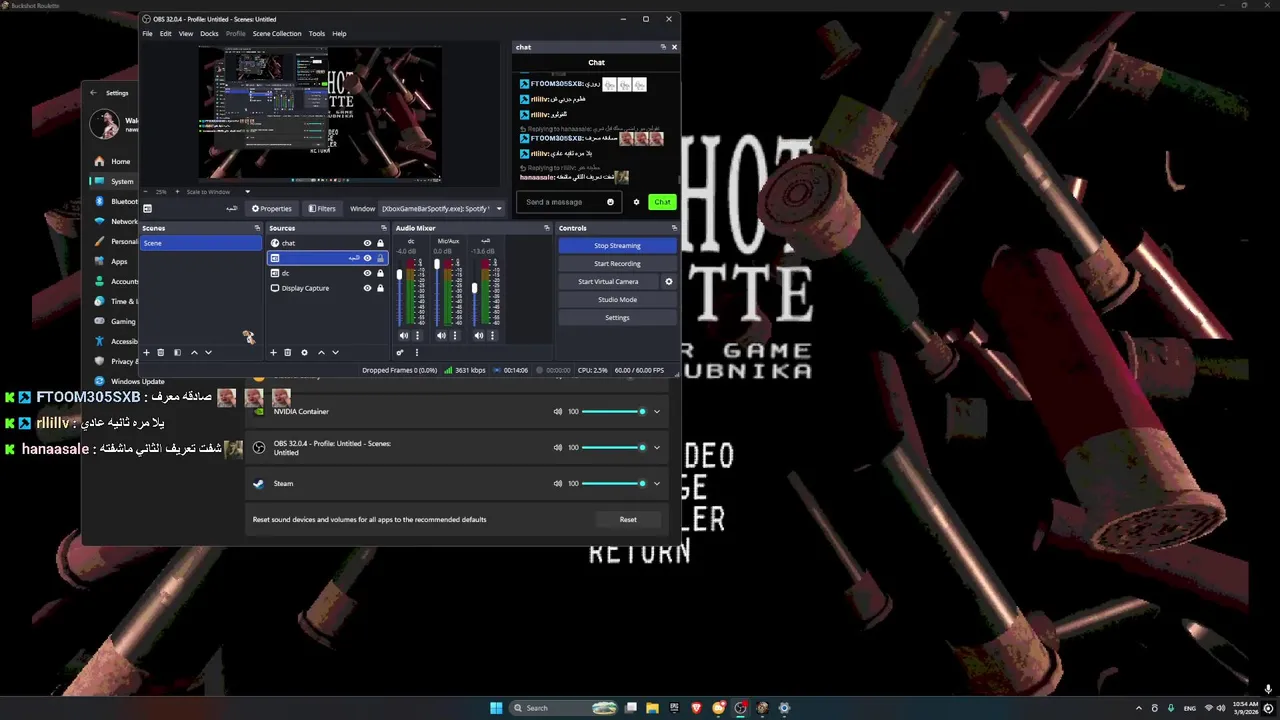Open Brave browser from taskbar
The width and height of the screenshot is (1280, 720).
pos(697,708)
